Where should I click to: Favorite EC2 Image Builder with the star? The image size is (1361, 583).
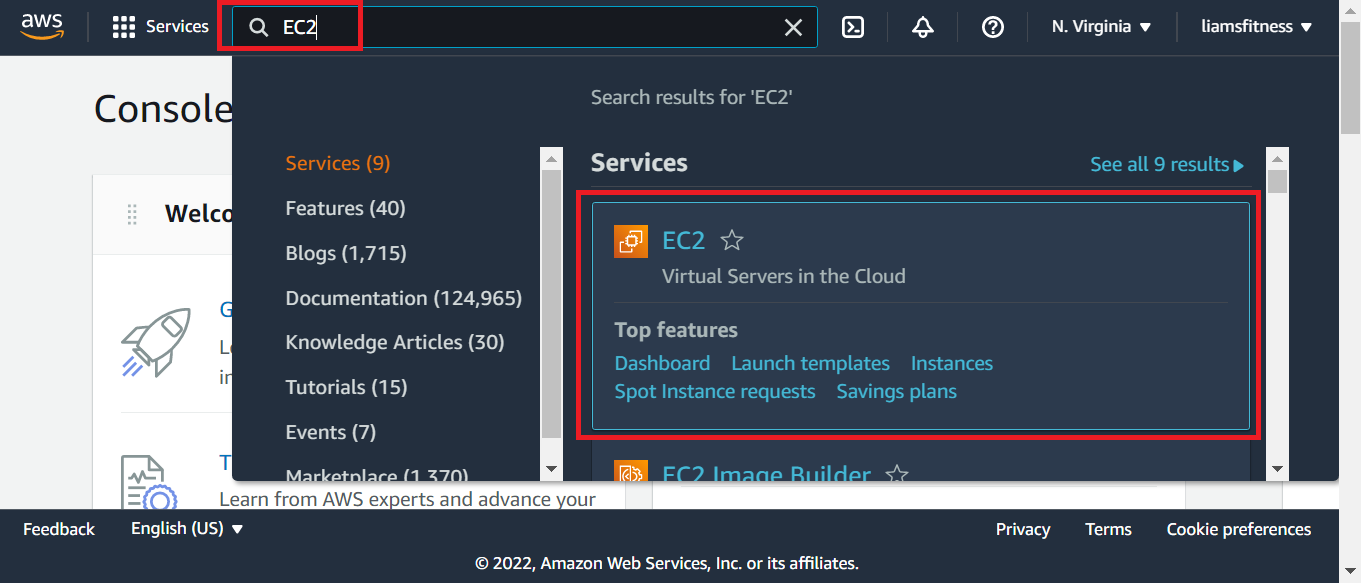pyautogui.click(x=897, y=474)
